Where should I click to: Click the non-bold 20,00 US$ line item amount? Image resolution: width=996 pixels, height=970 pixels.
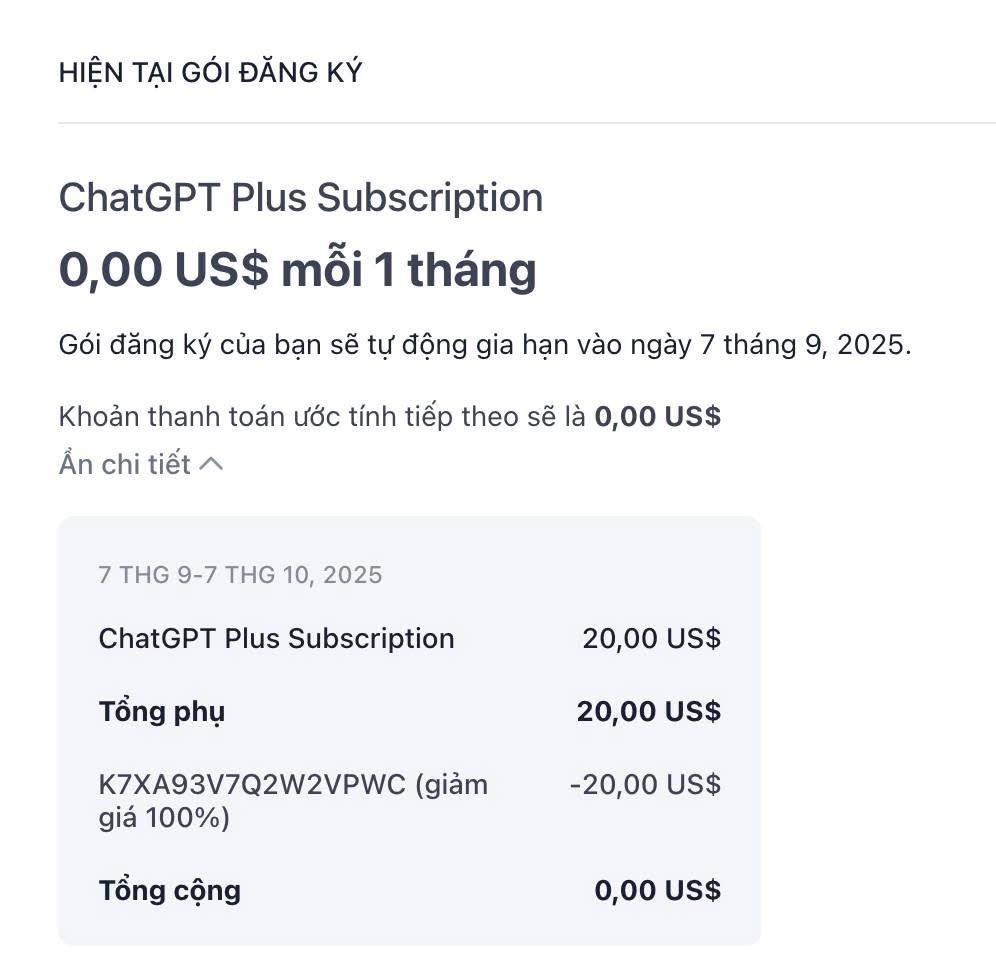coord(651,639)
